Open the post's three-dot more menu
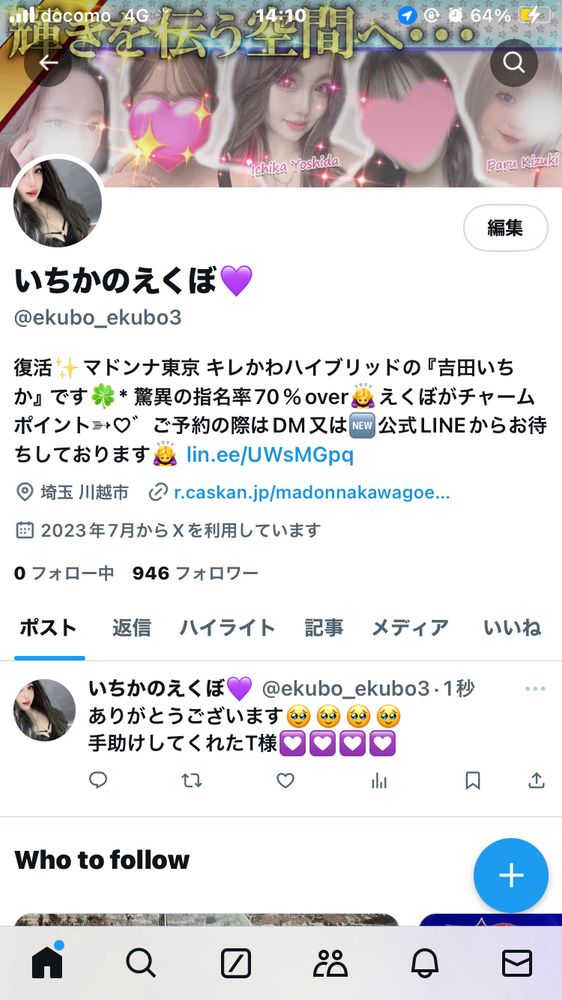Image resolution: width=562 pixels, height=1000 pixels. pos(535,689)
